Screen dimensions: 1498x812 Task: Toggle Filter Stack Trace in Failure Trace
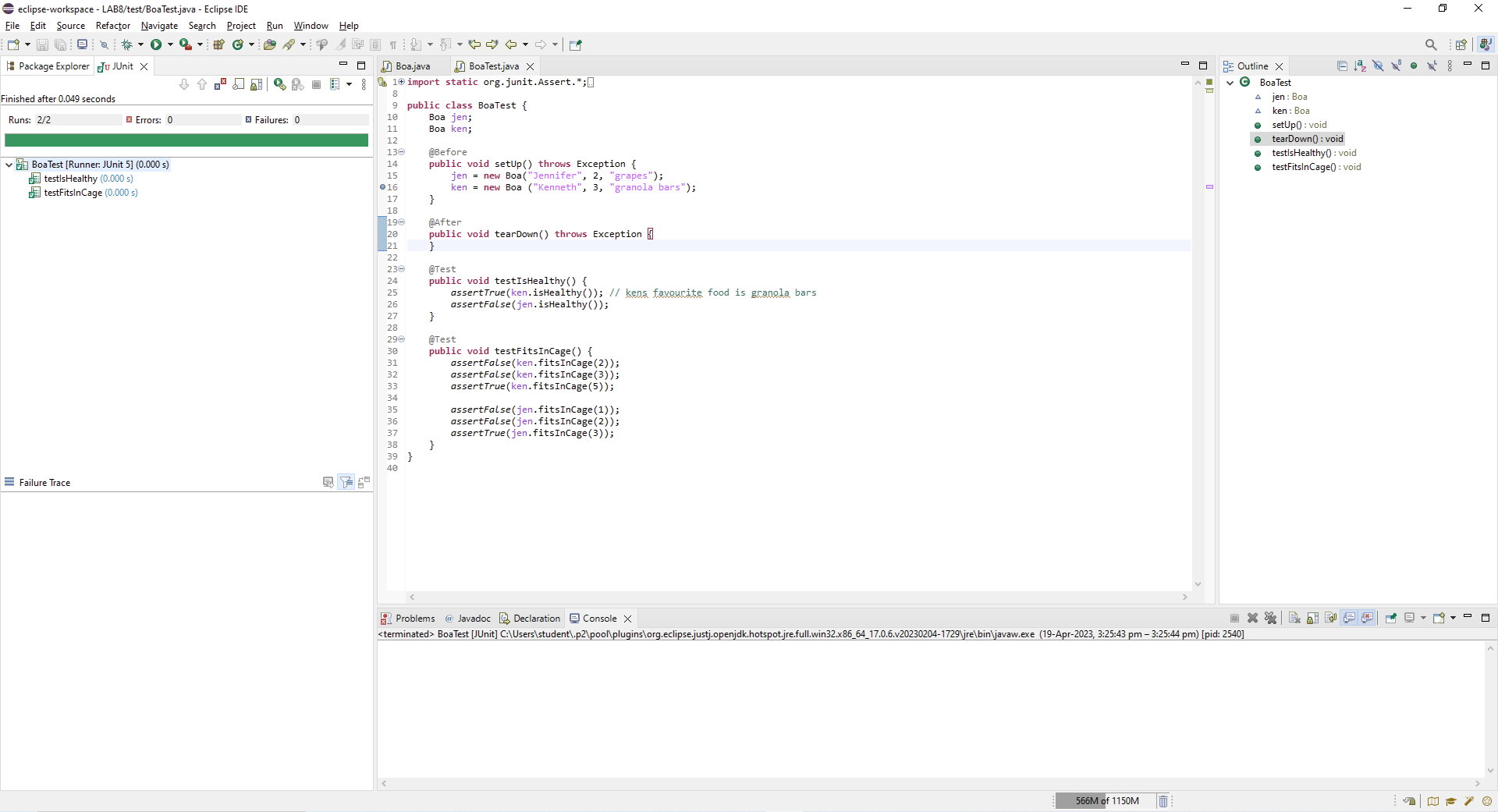(x=346, y=482)
